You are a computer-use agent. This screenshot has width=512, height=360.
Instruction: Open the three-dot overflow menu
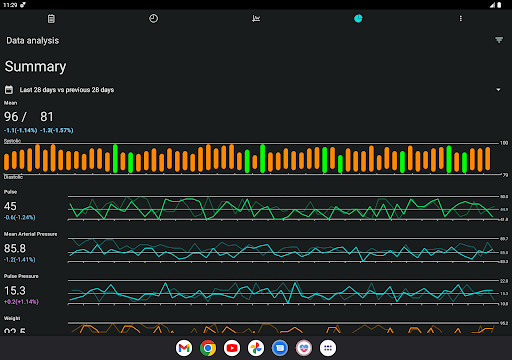461,19
